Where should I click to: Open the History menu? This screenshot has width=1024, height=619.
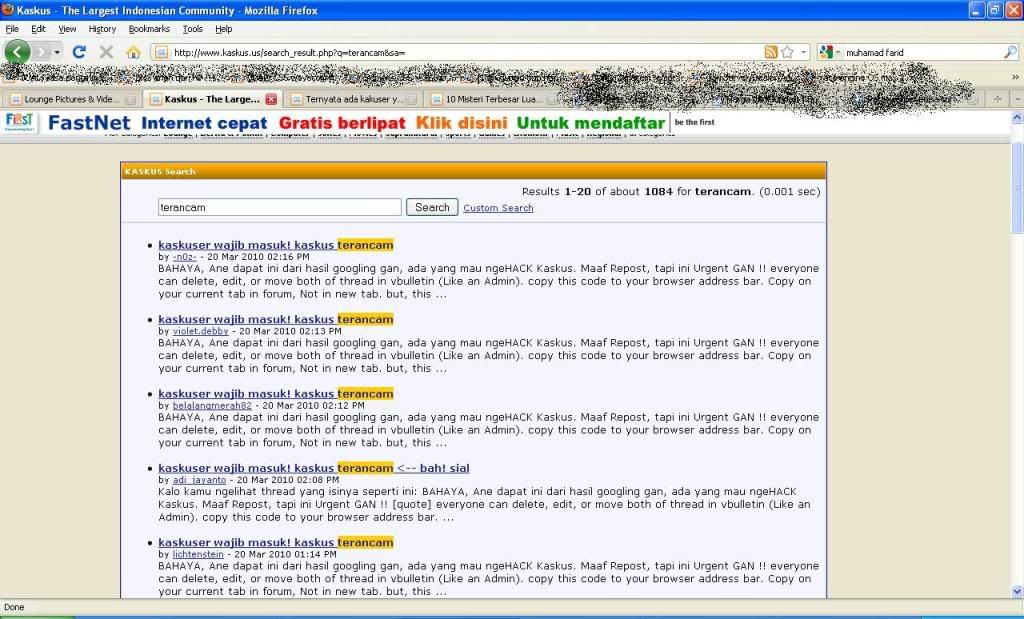point(103,29)
